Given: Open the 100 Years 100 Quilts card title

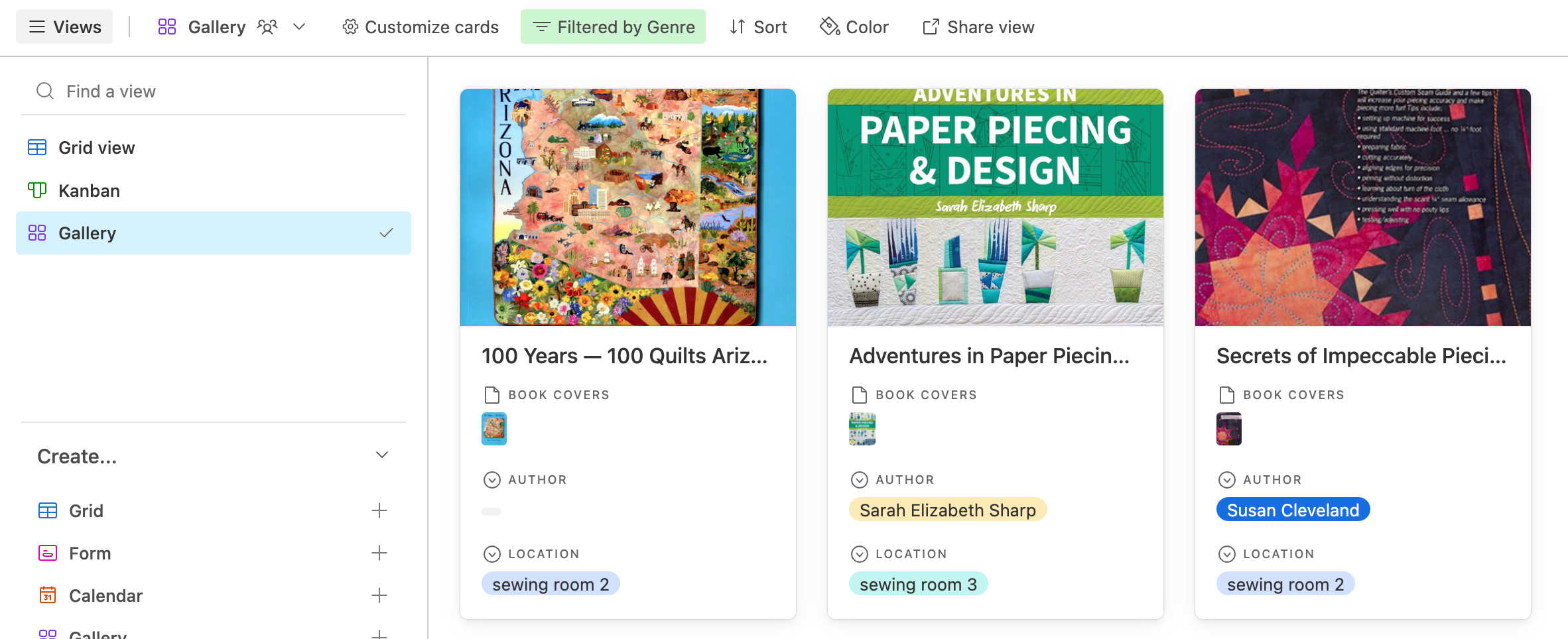Looking at the screenshot, I should click(x=624, y=356).
